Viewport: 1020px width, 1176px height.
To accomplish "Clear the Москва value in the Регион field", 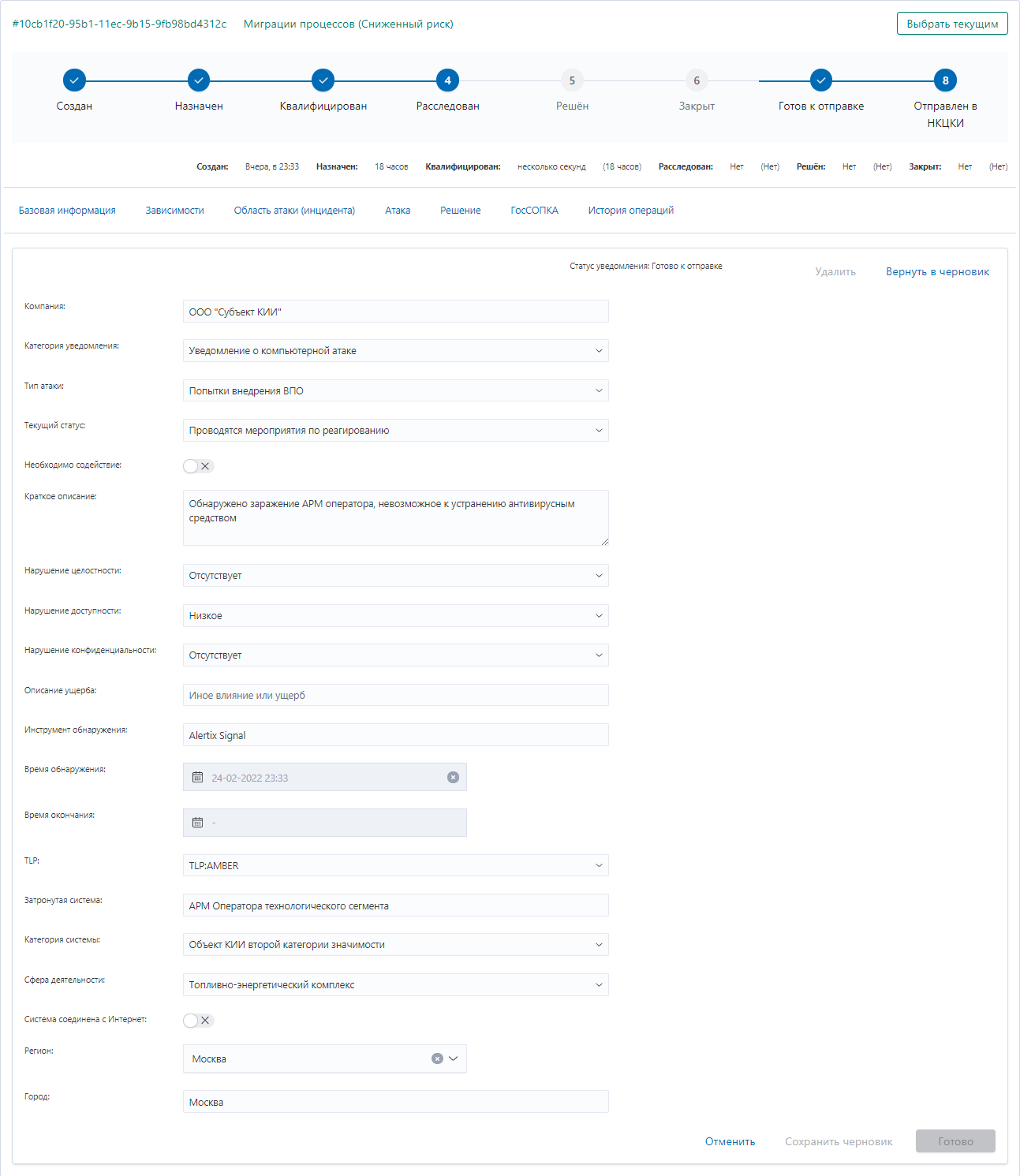I will [x=438, y=1058].
